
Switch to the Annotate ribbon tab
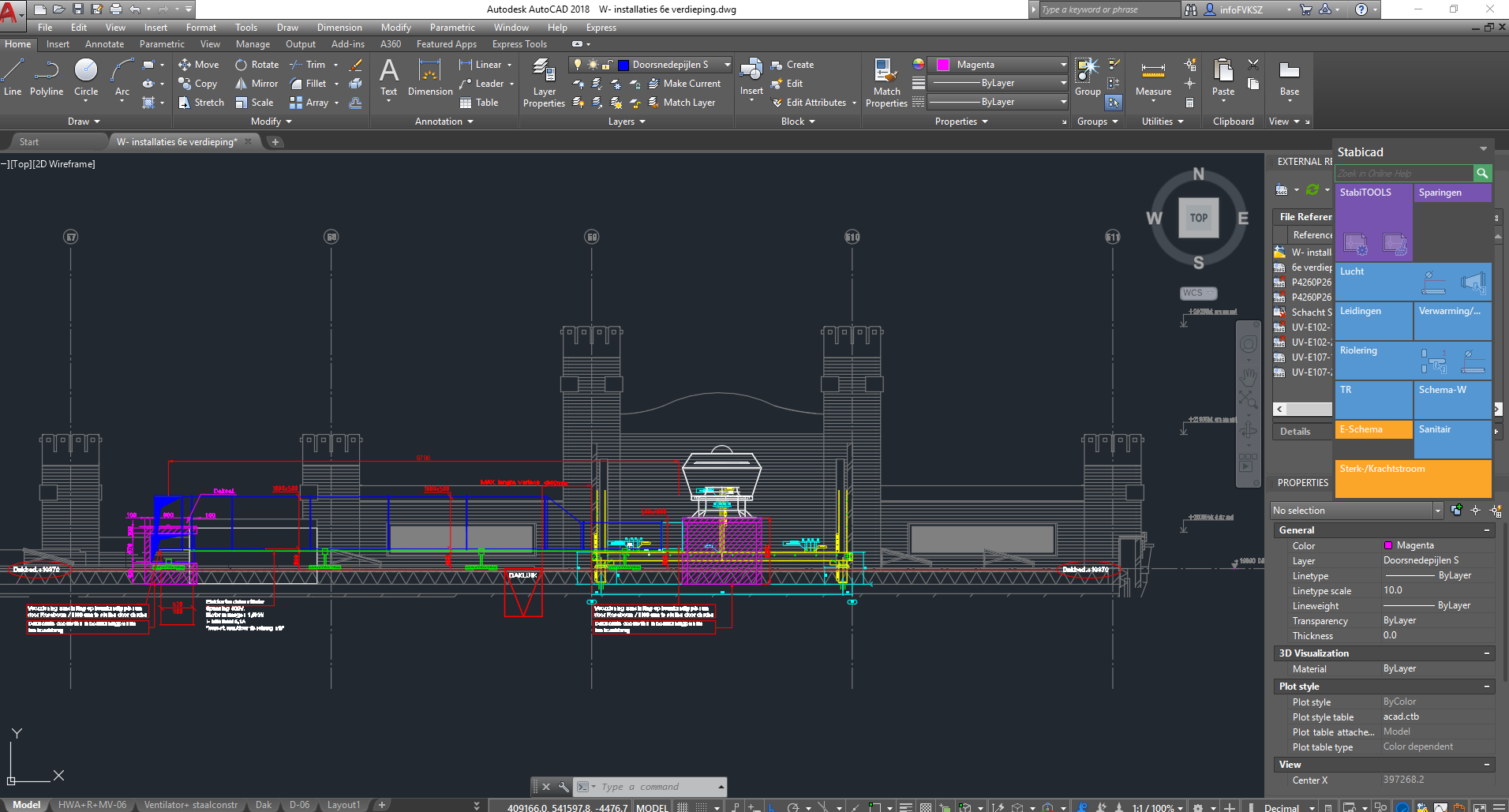tap(104, 44)
